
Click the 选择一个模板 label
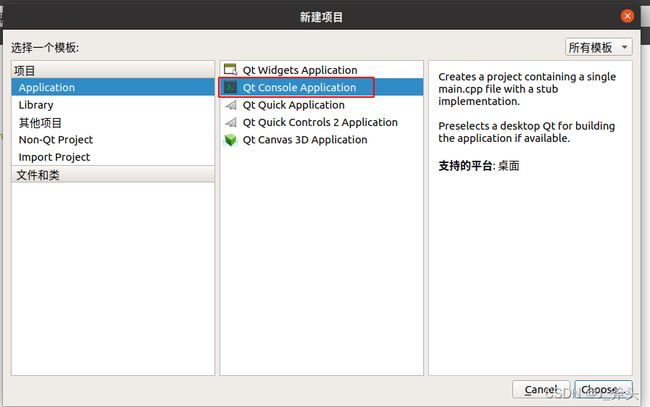click(45, 48)
